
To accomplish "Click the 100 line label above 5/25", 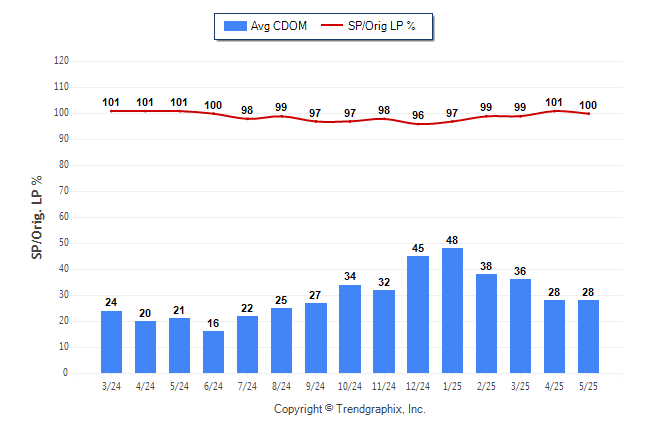I will 588,106.
